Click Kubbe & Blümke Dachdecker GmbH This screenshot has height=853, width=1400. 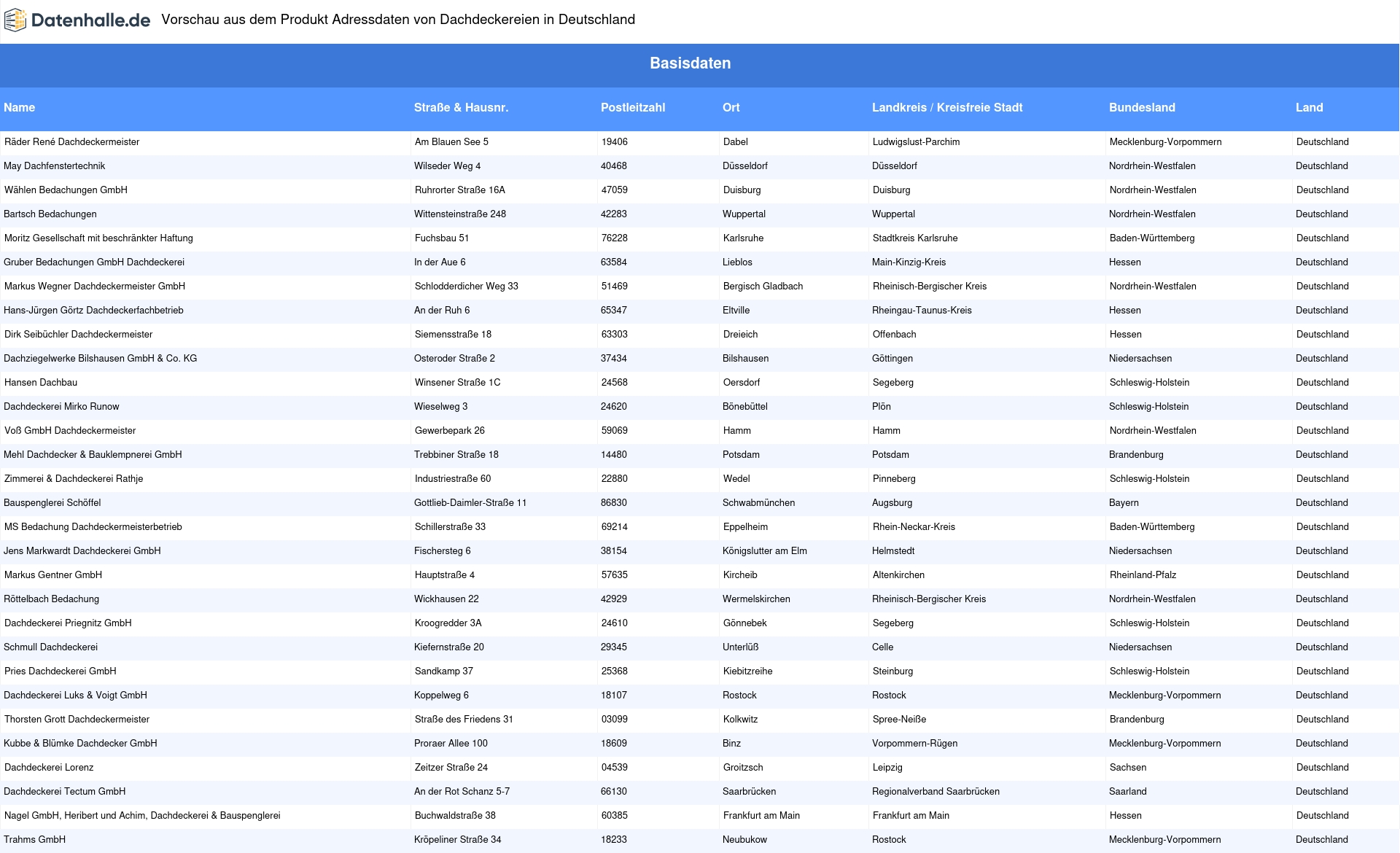80,744
